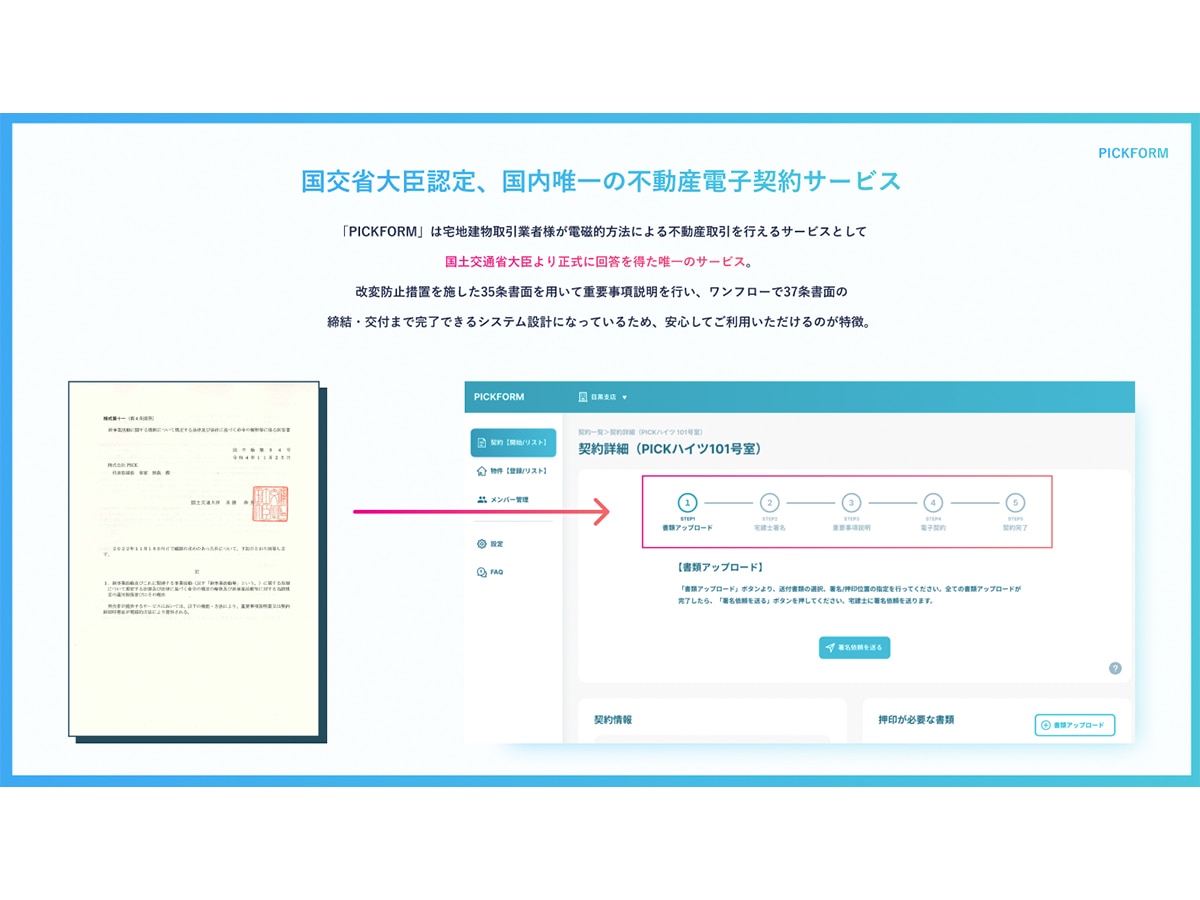
Task: Expand the 目黒支店 branch dropdown arrow
Action: (x=624, y=397)
